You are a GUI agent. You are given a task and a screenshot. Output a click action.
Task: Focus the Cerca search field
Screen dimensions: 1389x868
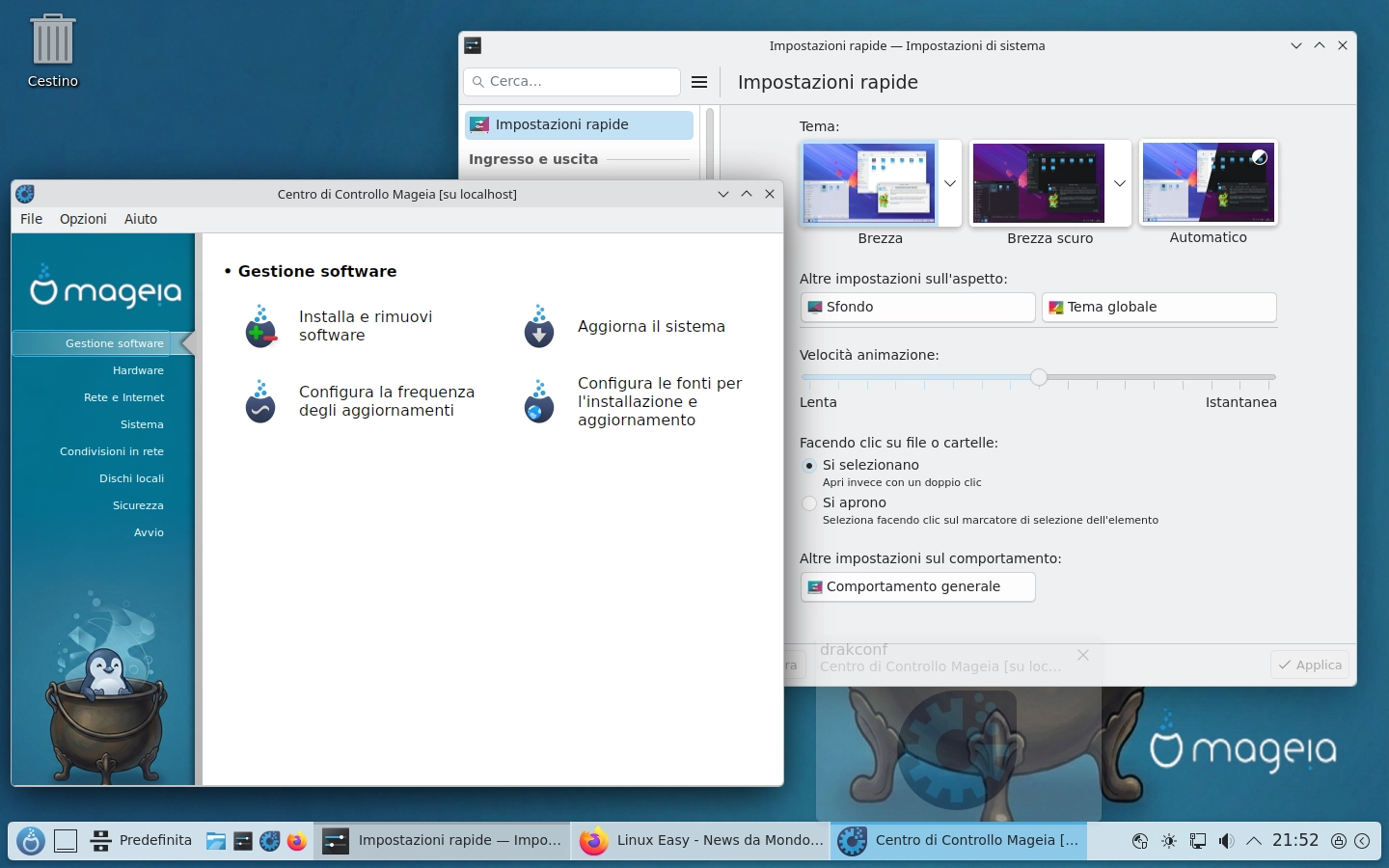(x=572, y=82)
